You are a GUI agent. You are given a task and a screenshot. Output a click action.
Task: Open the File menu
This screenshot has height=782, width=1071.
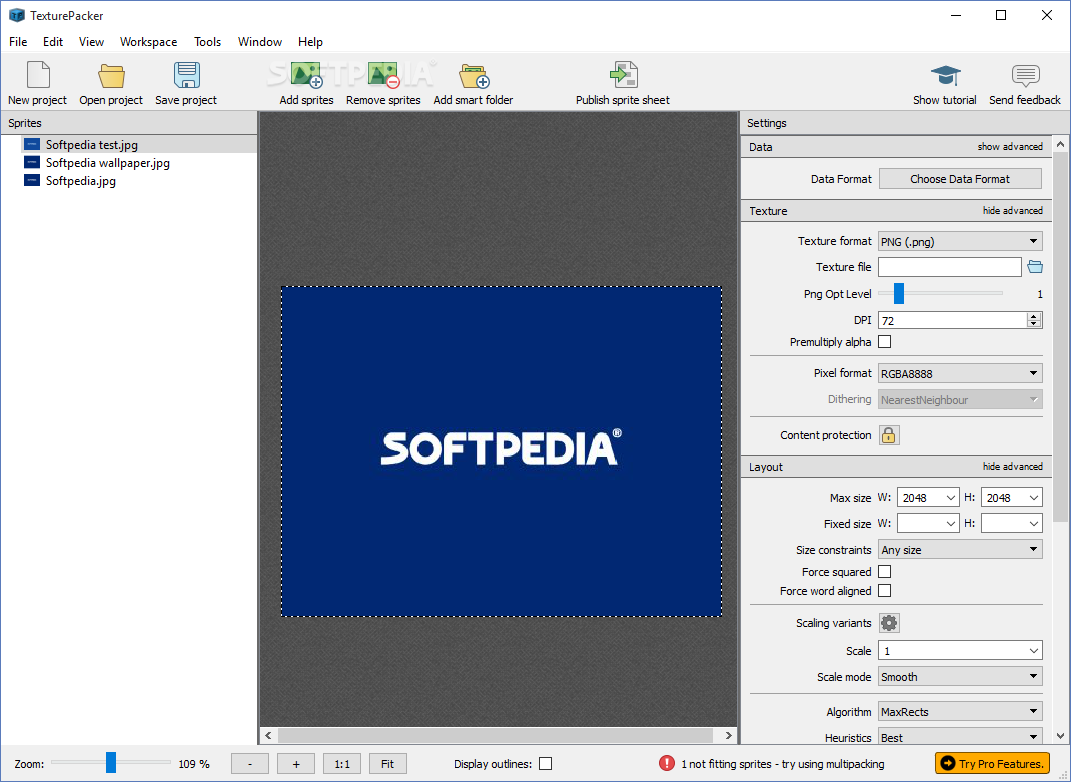click(18, 42)
